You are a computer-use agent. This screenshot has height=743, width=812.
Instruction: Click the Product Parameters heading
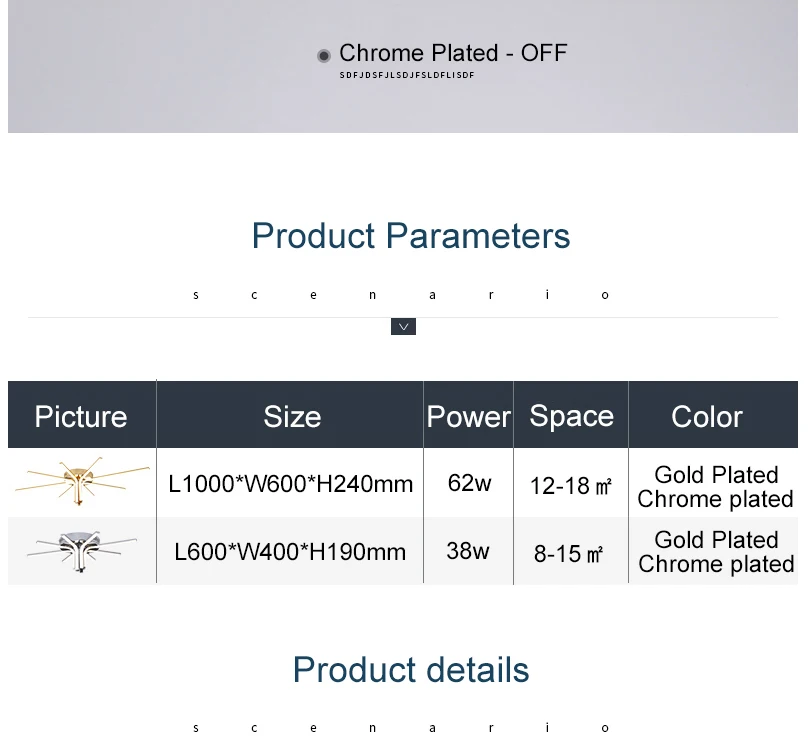pyautogui.click(x=411, y=236)
